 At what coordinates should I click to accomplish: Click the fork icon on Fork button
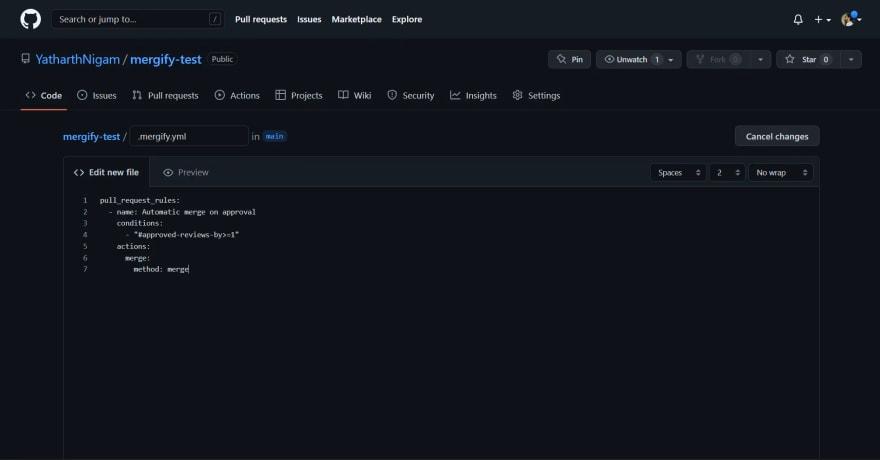700,59
